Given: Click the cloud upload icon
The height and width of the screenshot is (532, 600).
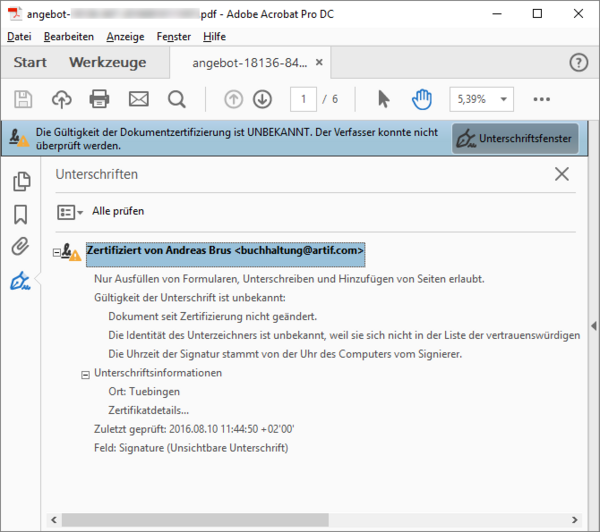Looking at the screenshot, I should click(x=62, y=100).
